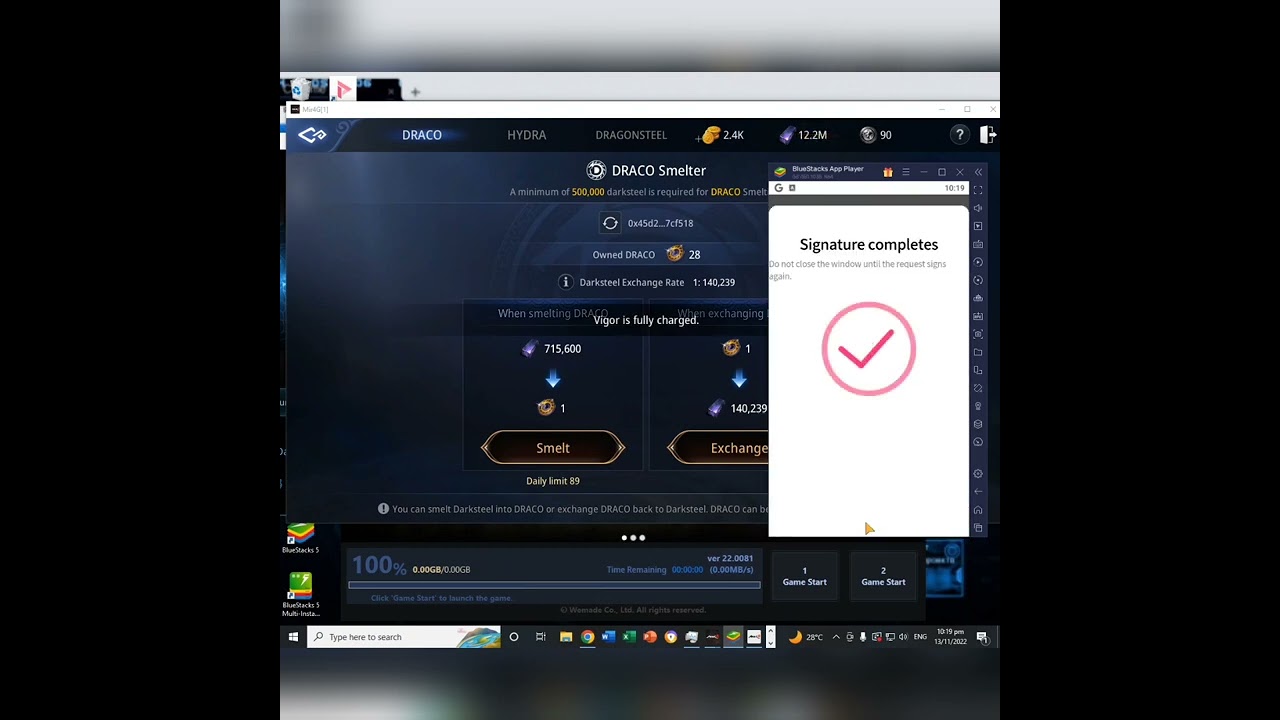This screenshot has width=1280, height=720.
Task: Click the BlueStacks volume icon
Action: pos(978,208)
